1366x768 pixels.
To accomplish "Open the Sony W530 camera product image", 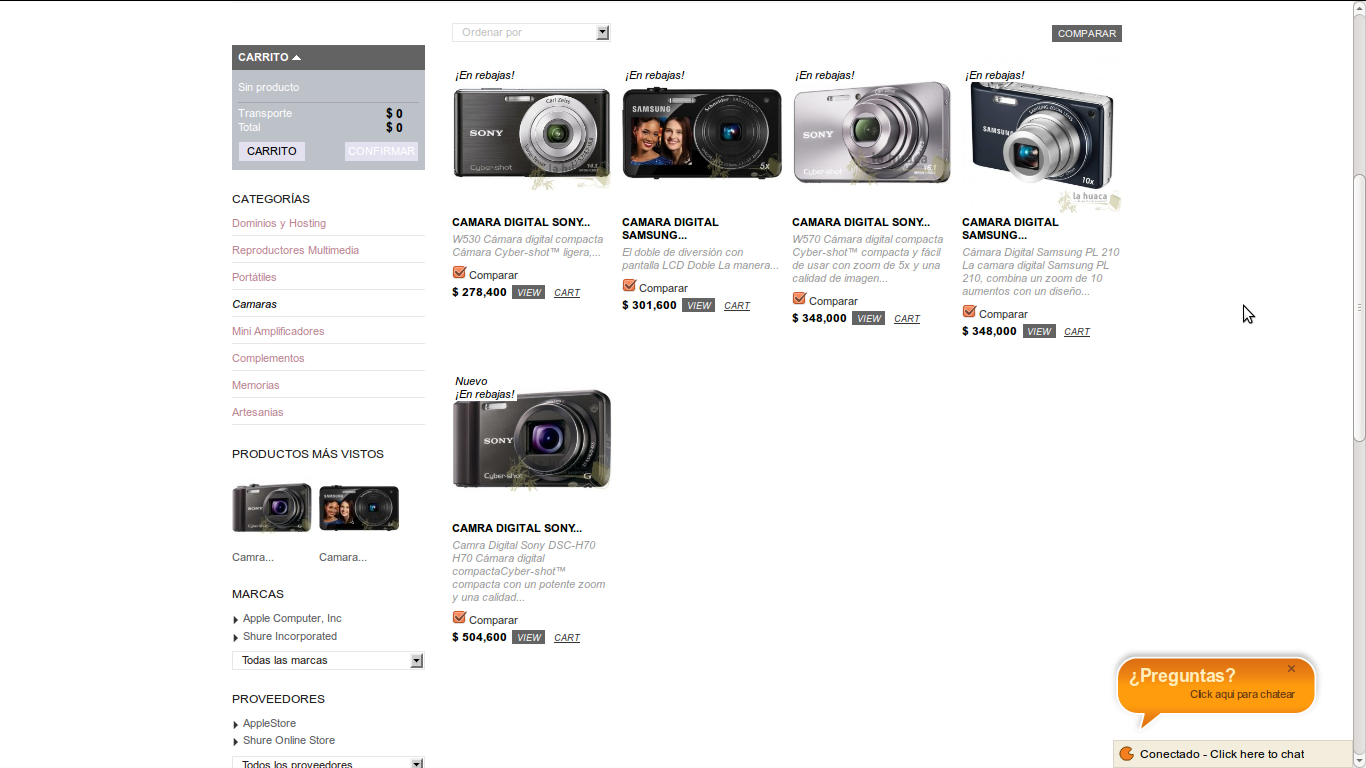I will [531, 136].
